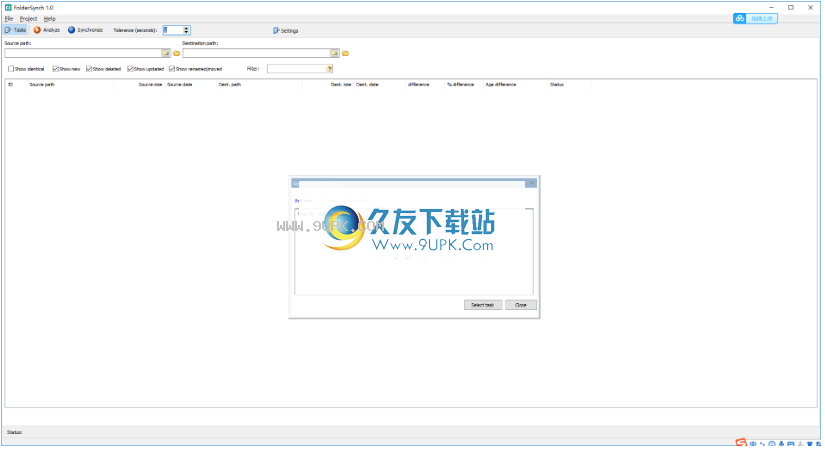Open the Project menu

click(x=28, y=18)
